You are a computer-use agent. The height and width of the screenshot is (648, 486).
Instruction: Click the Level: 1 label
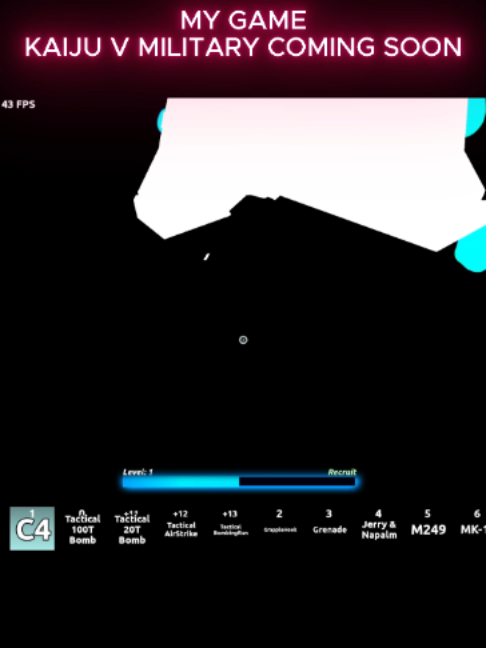point(138,472)
